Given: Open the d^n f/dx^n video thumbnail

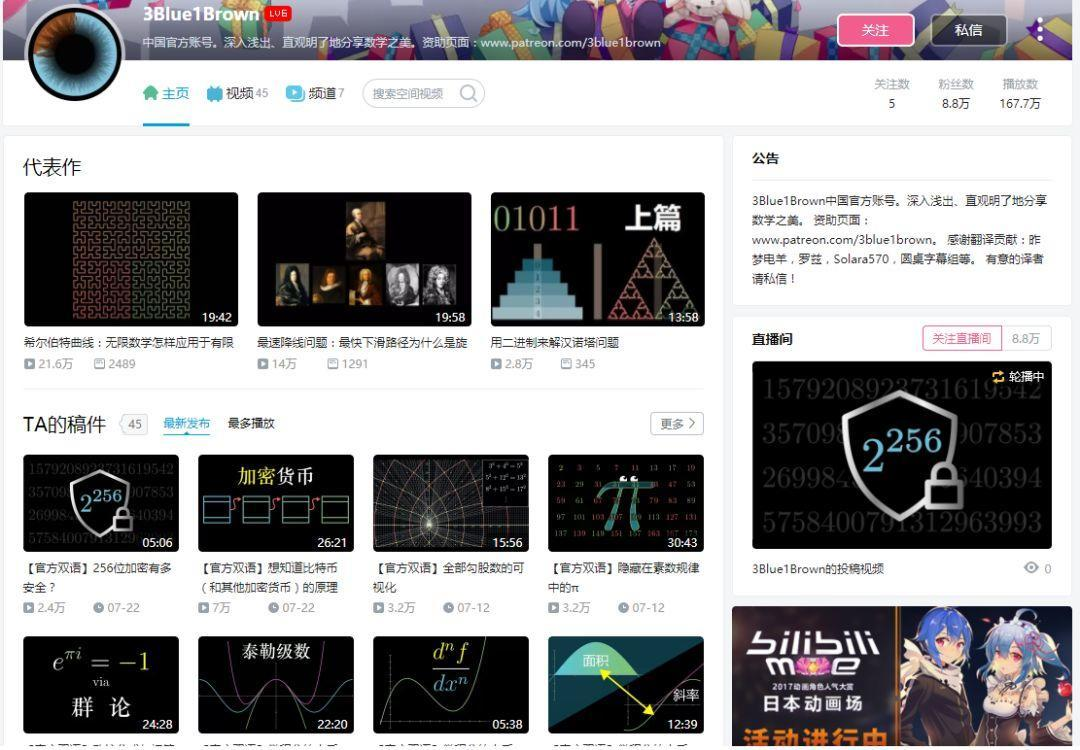Looking at the screenshot, I should (451, 685).
